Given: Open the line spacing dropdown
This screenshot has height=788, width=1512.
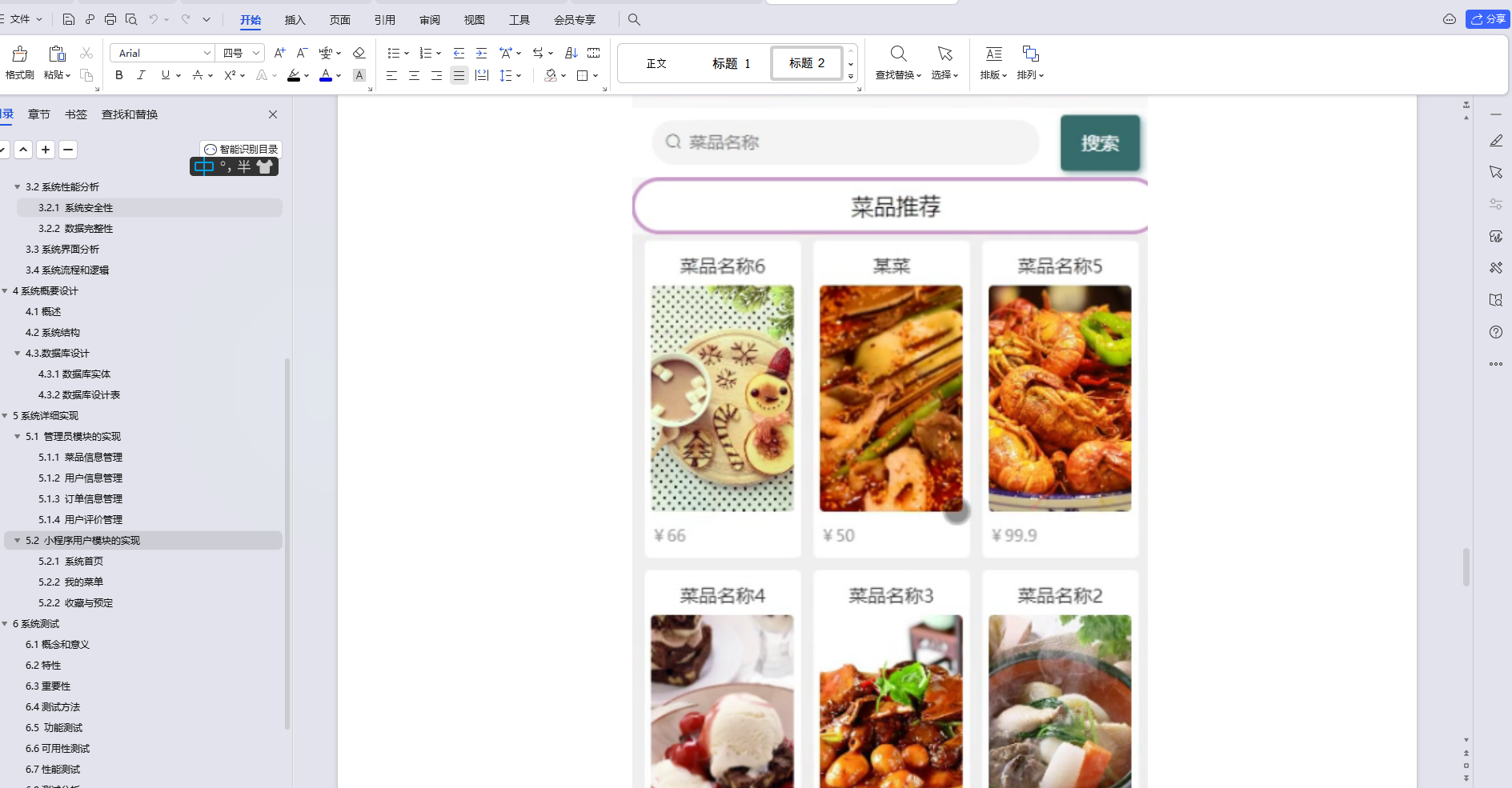Looking at the screenshot, I should point(511,75).
